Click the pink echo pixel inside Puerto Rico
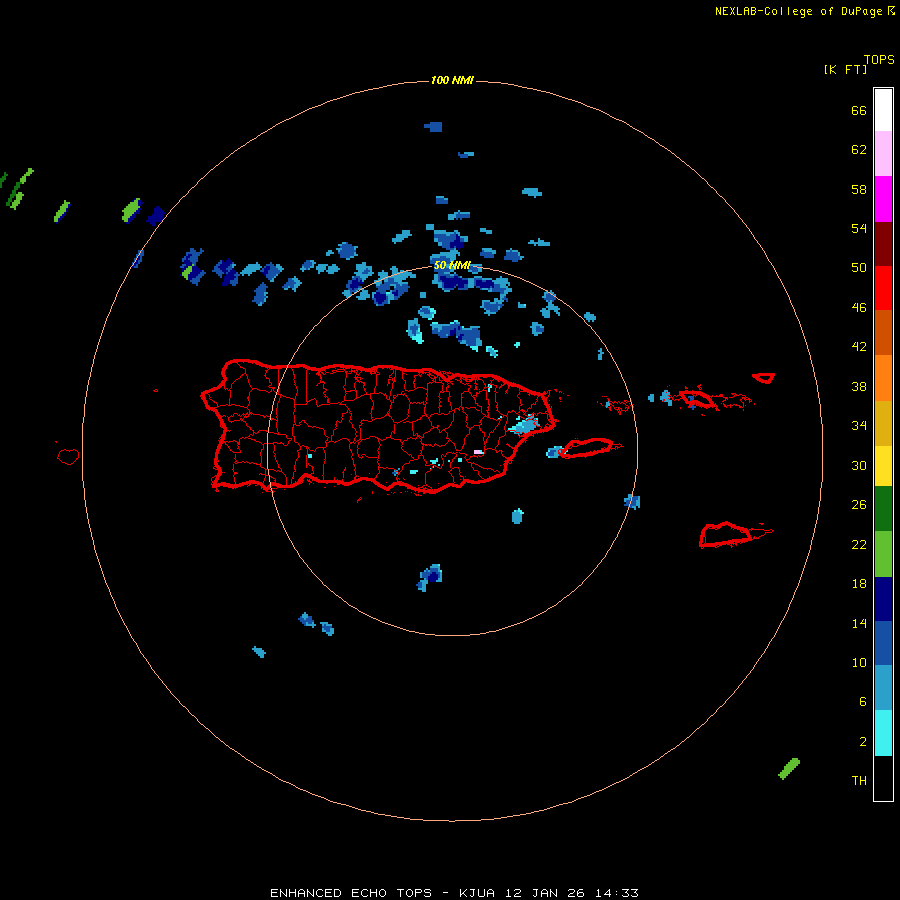The height and width of the screenshot is (900, 900). pos(478,452)
